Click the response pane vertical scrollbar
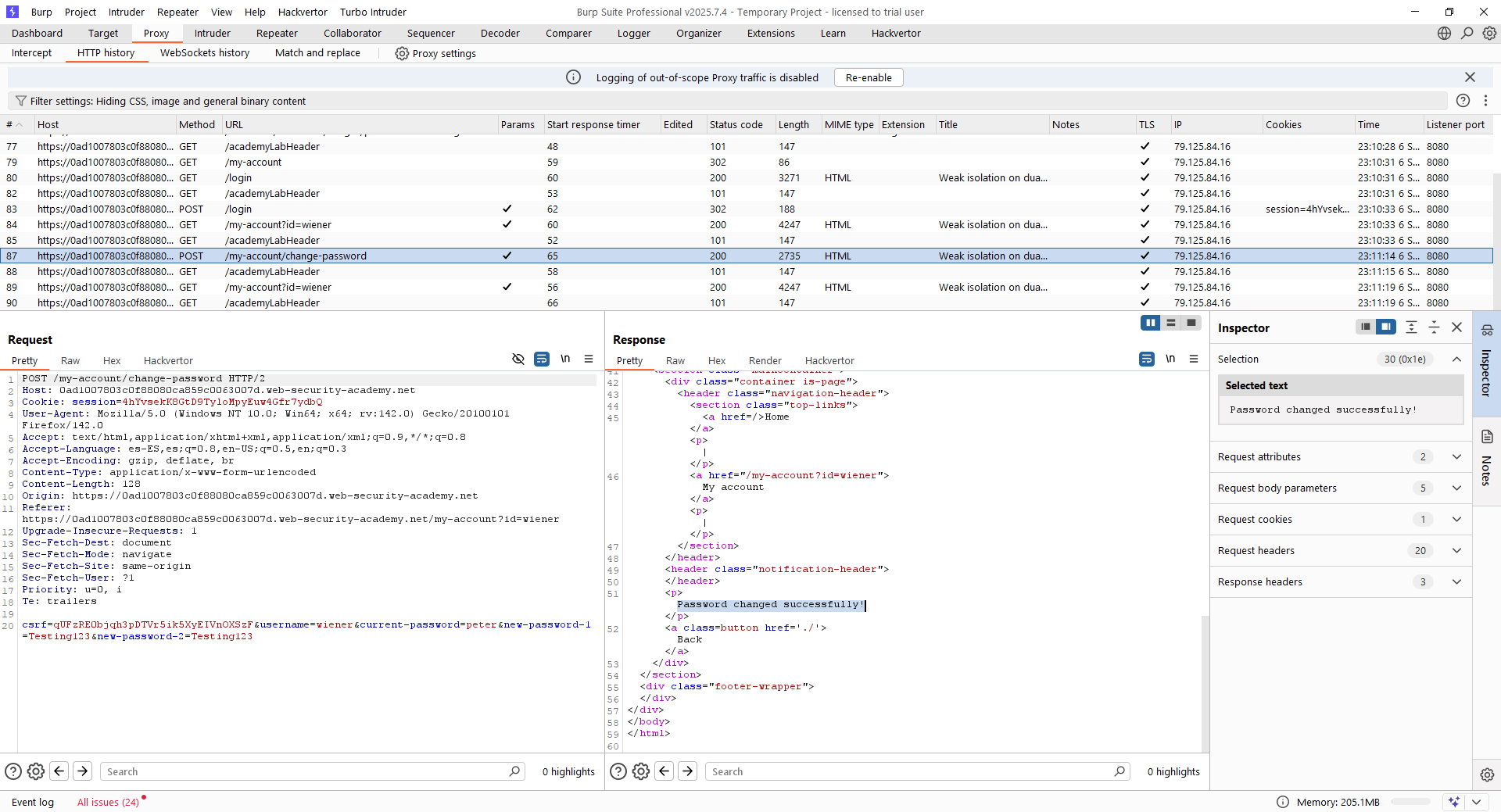Image resolution: width=1501 pixels, height=812 pixels. [x=1205, y=680]
